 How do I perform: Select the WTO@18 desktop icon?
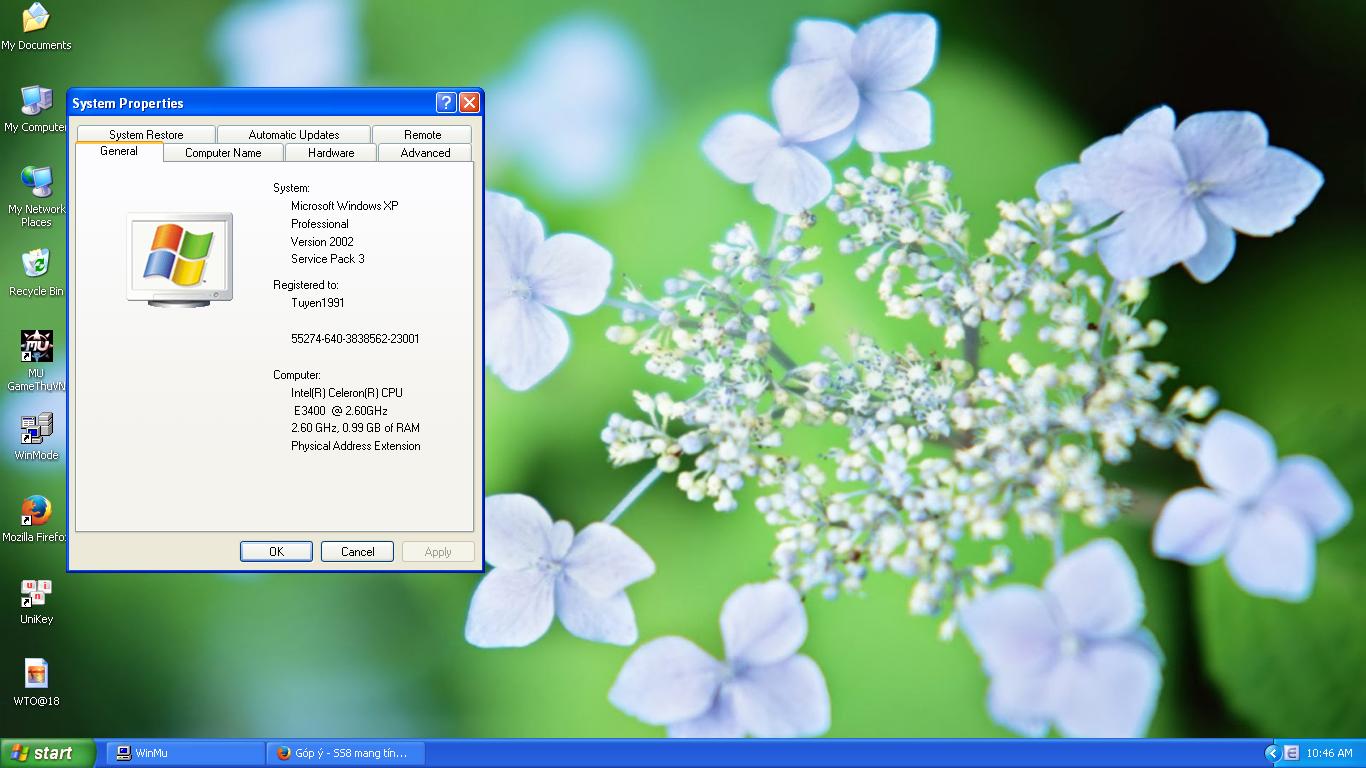(36, 682)
